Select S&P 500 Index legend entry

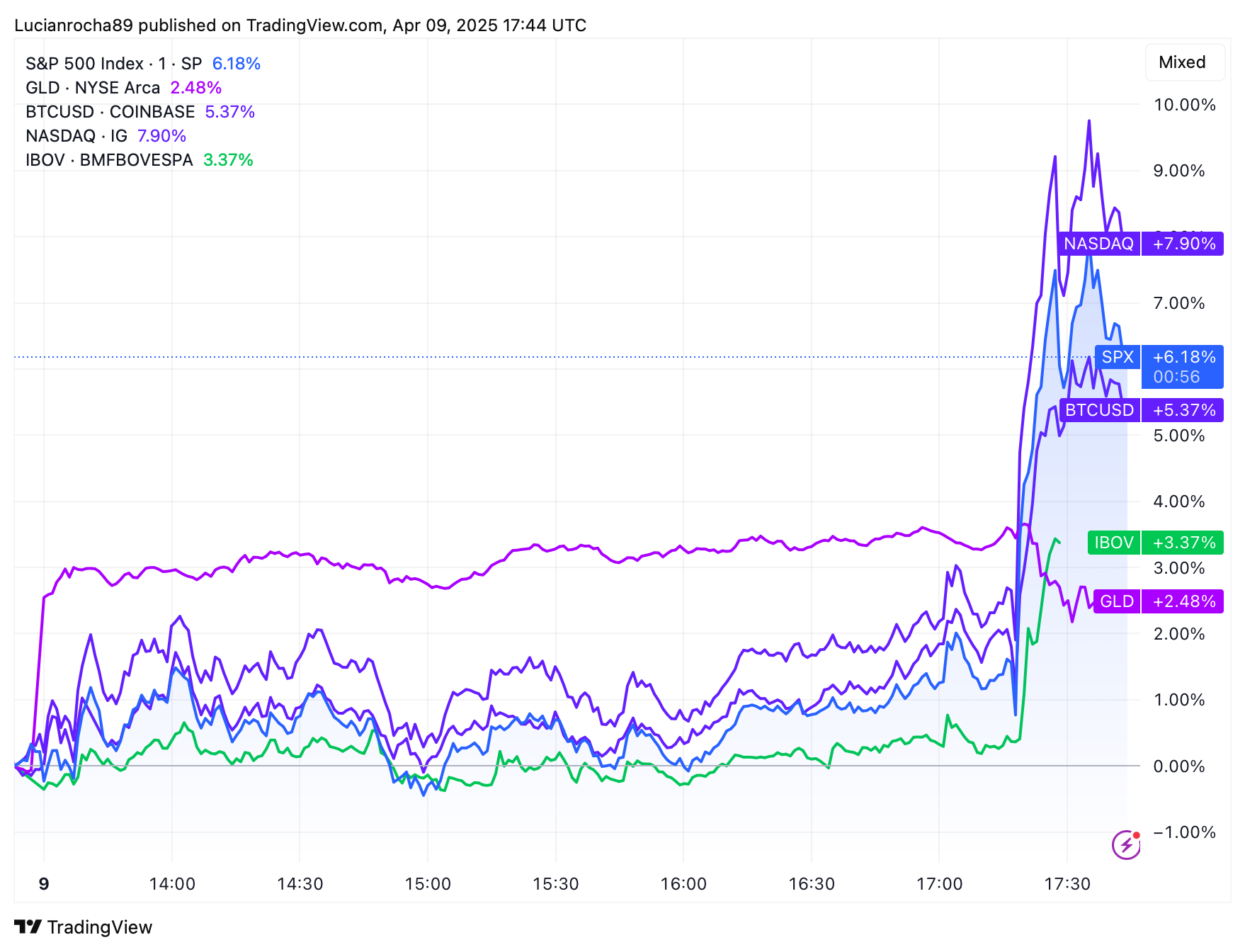[x=113, y=64]
